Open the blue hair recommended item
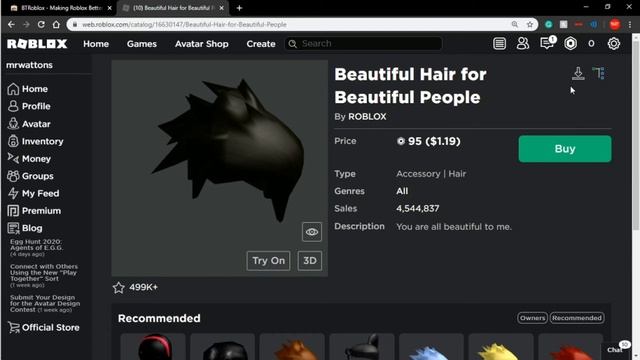The width and height of the screenshot is (640, 360). [x=431, y=347]
